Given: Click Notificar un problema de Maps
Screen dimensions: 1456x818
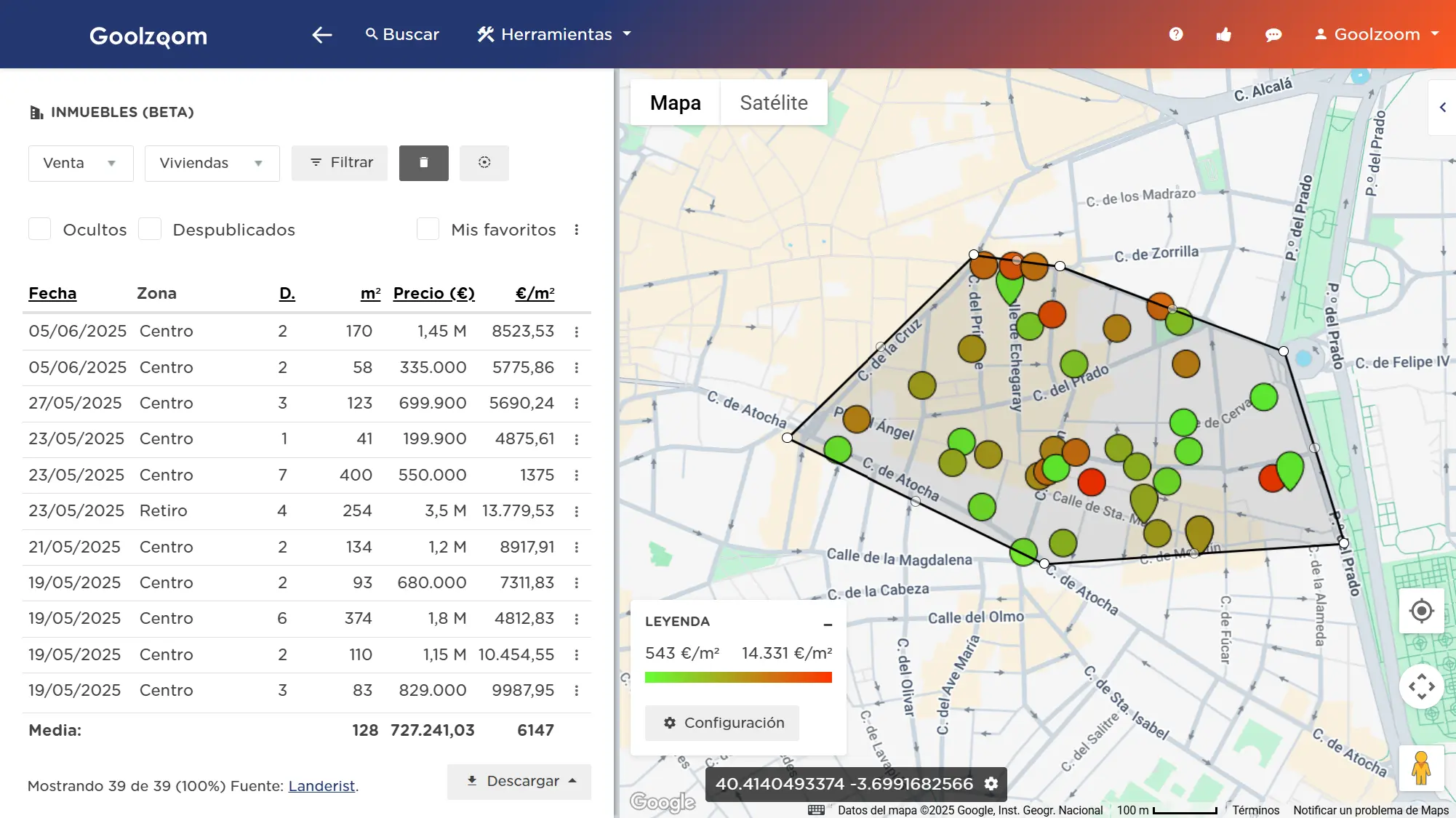Looking at the screenshot, I should [1371, 810].
